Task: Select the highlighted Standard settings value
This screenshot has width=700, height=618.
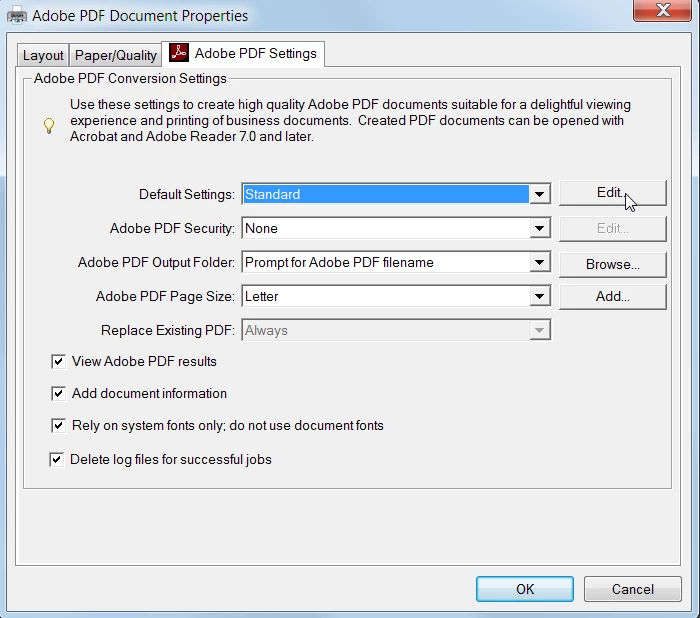Action: 386,194
